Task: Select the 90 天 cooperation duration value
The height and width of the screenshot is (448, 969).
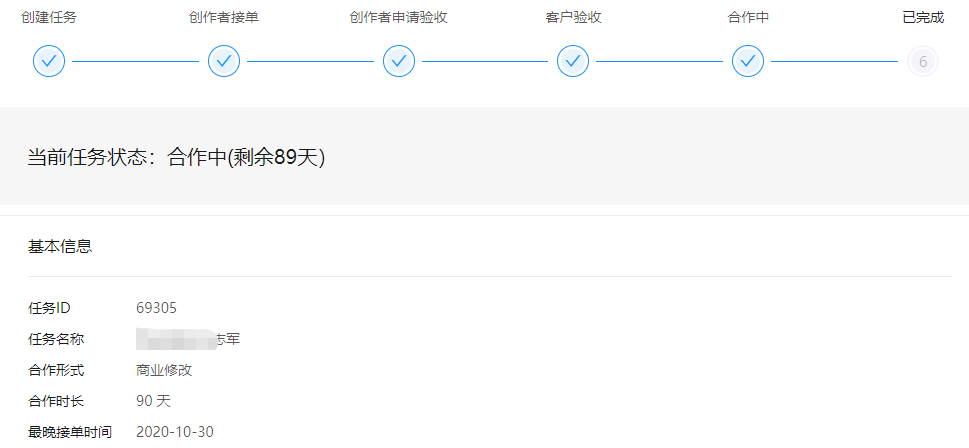Action: [x=153, y=401]
